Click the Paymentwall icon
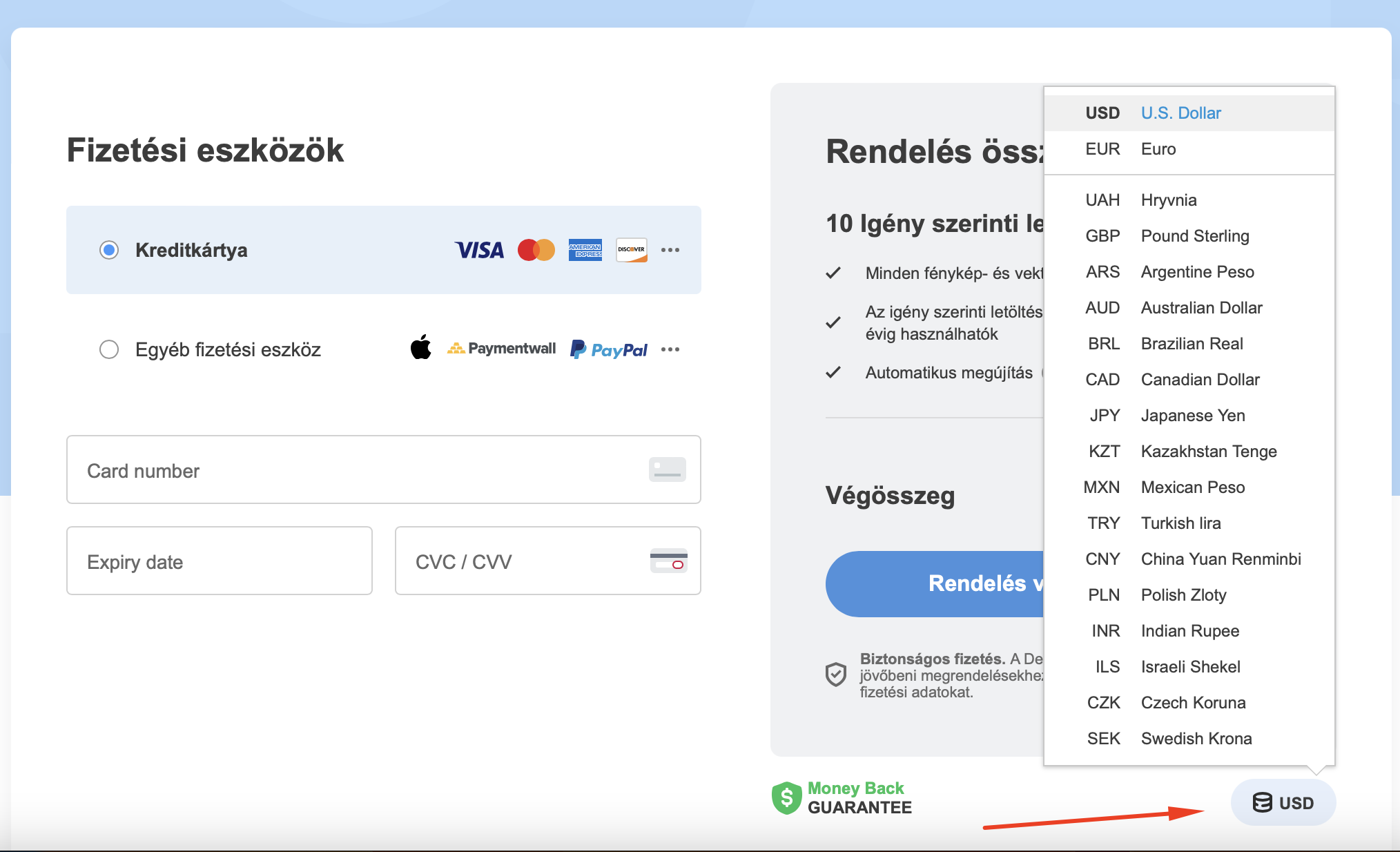Screen dimensions: 1400x852 click(502, 349)
